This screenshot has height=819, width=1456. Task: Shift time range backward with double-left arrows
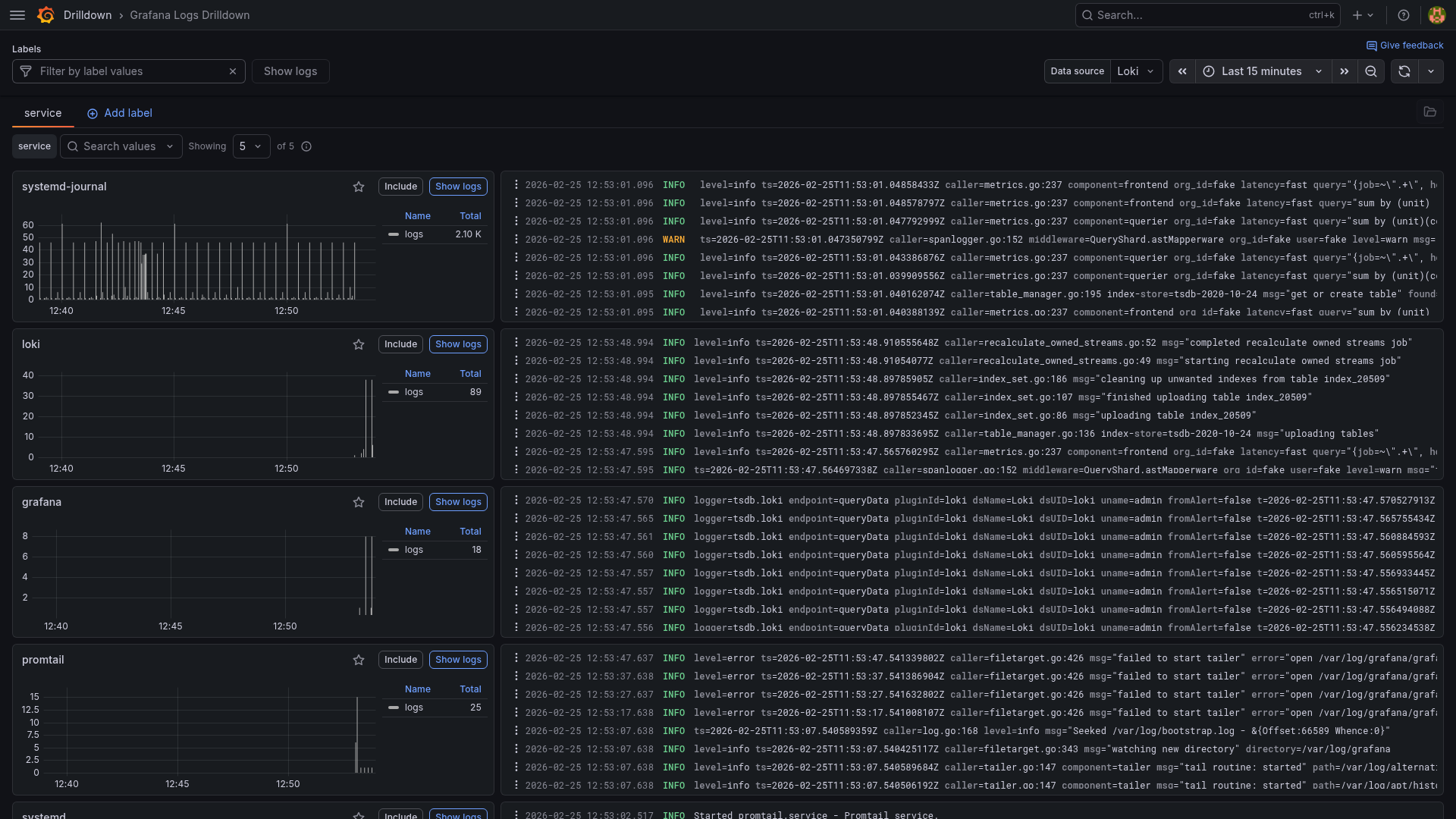point(1182,71)
